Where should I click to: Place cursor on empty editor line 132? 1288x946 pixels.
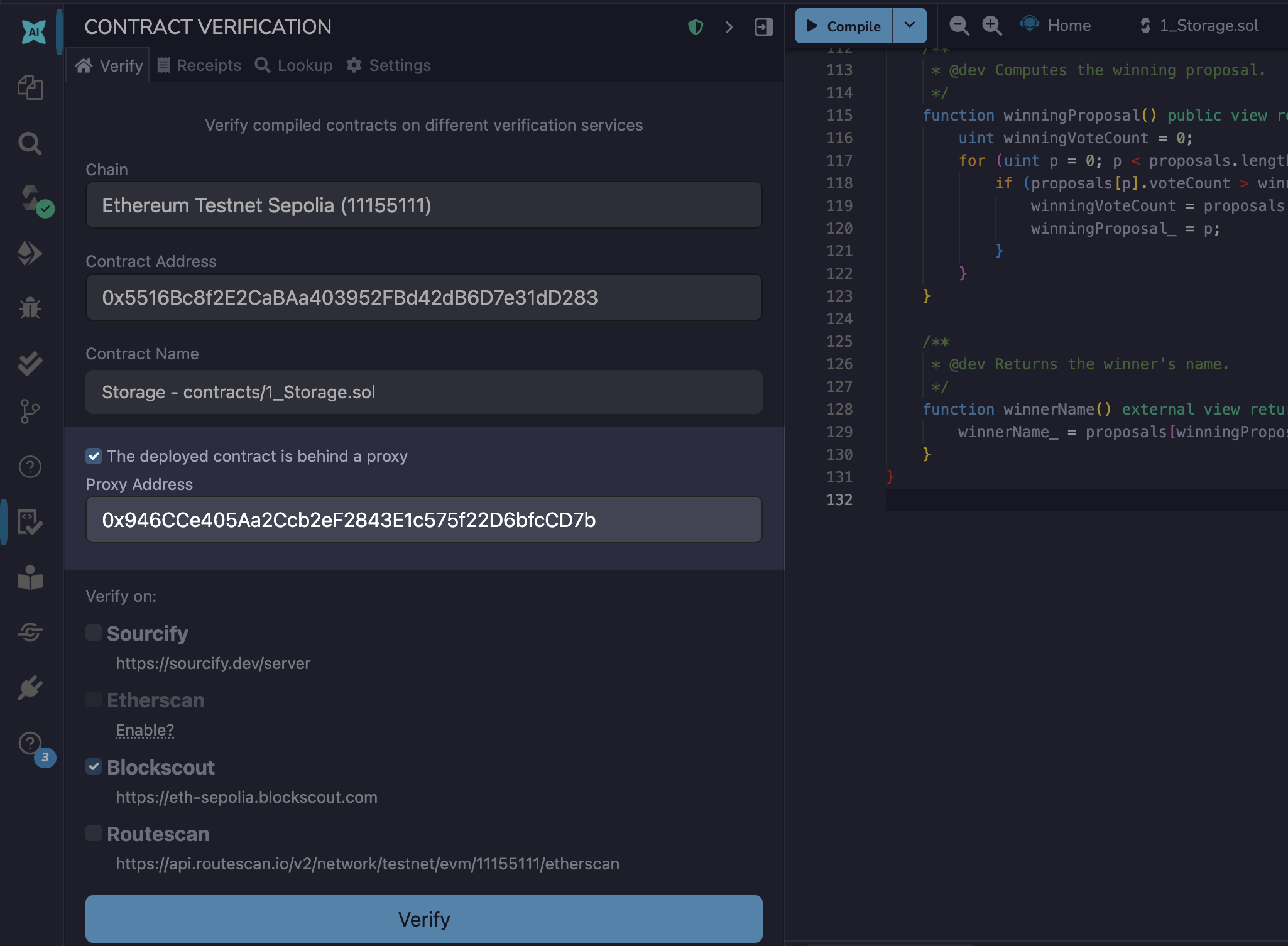coord(1087,500)
